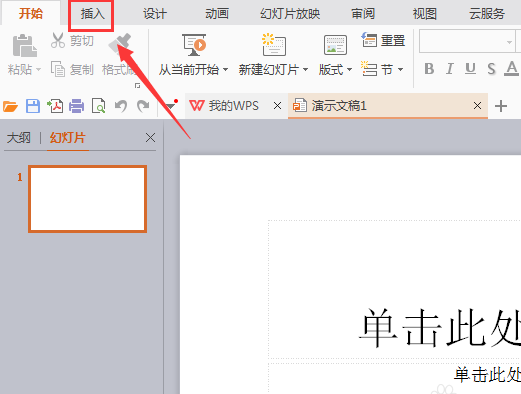Viewport: 521px width, 394px height.
Task: Click the plus new tab button
Action: tap(501, 106)
